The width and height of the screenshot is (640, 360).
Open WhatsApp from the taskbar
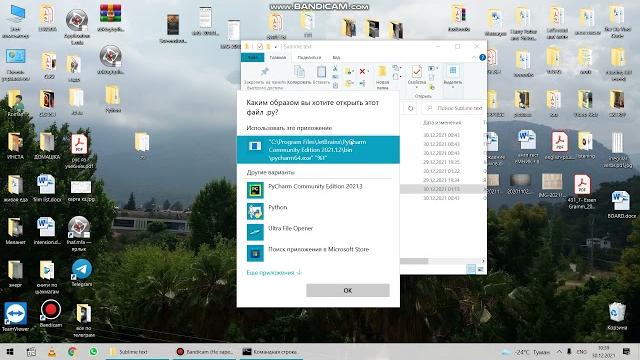coord(93,351)
